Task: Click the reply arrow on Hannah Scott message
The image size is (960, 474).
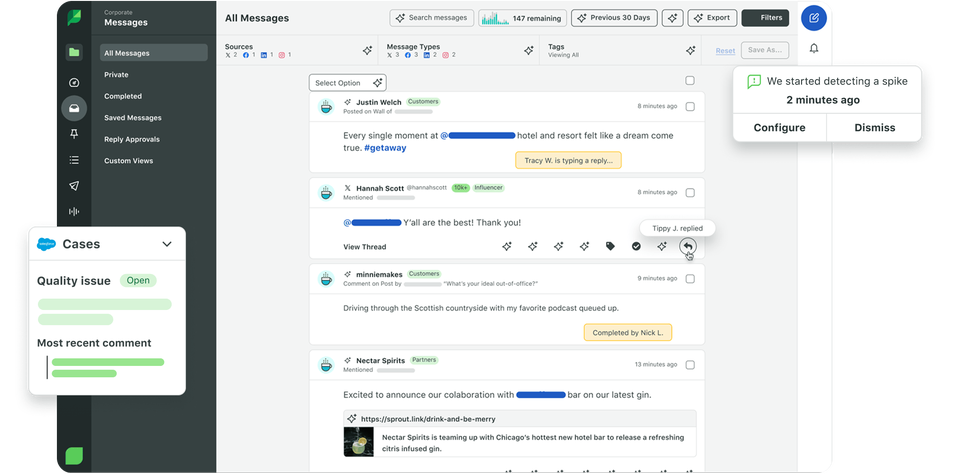Action: 688,246
